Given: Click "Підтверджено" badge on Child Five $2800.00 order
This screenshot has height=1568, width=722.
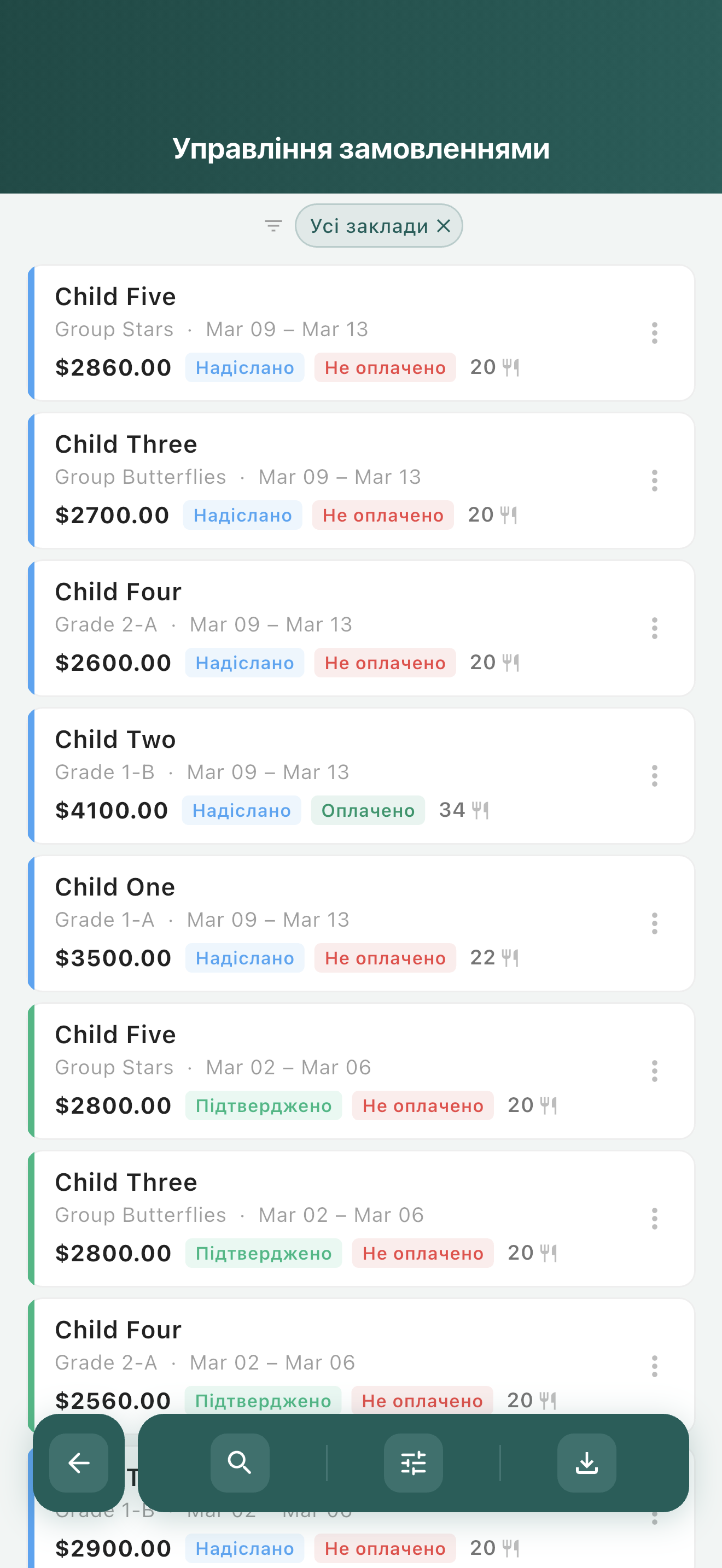Looking at the screenshot, I should tap(263, 1106).
